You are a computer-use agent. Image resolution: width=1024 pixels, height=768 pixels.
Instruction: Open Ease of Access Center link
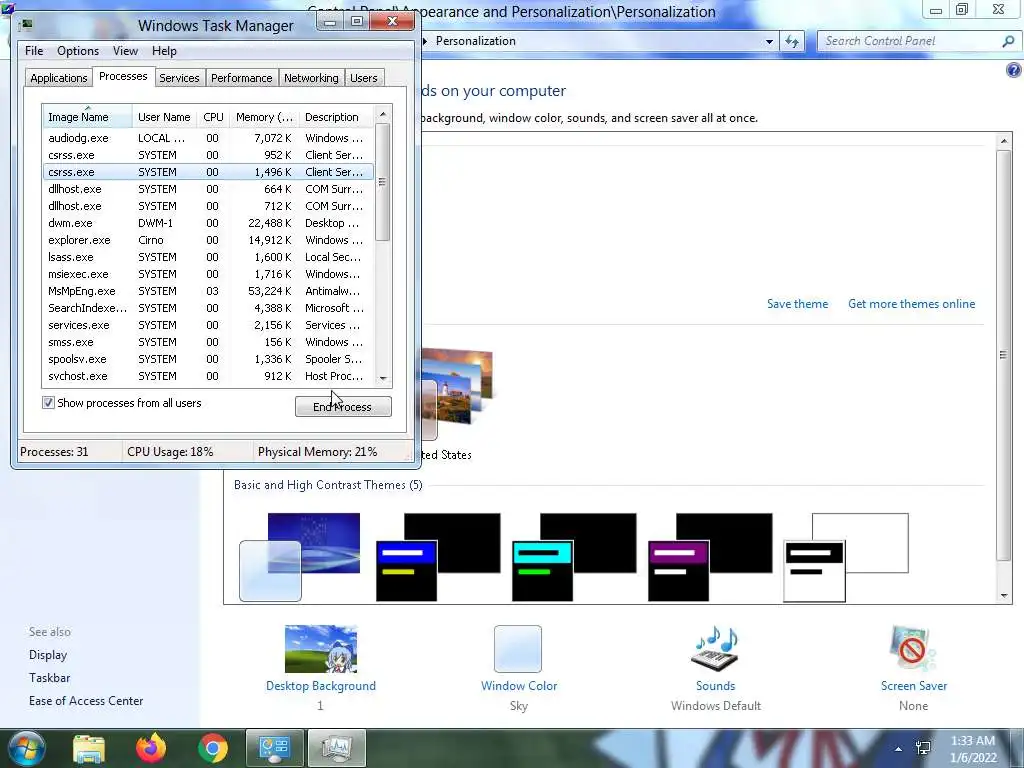pyautogui.click(x=86, y=701)
